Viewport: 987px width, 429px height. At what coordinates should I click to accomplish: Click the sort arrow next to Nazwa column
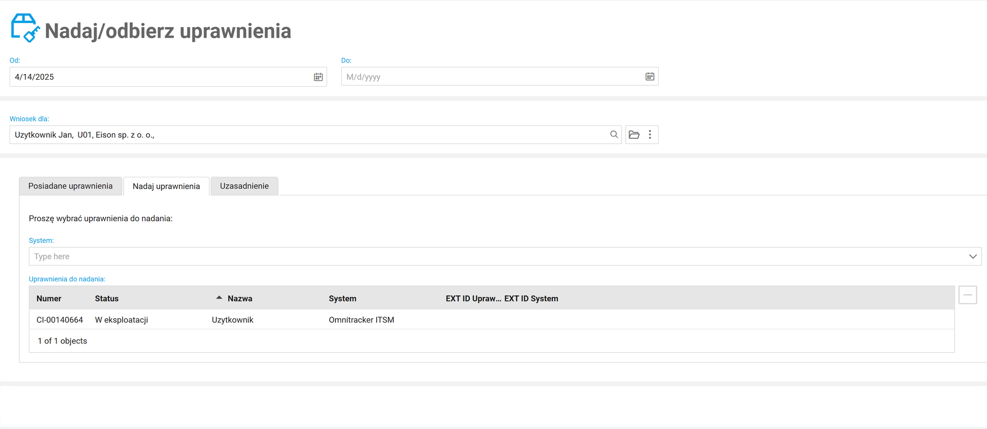click(219, 298)
